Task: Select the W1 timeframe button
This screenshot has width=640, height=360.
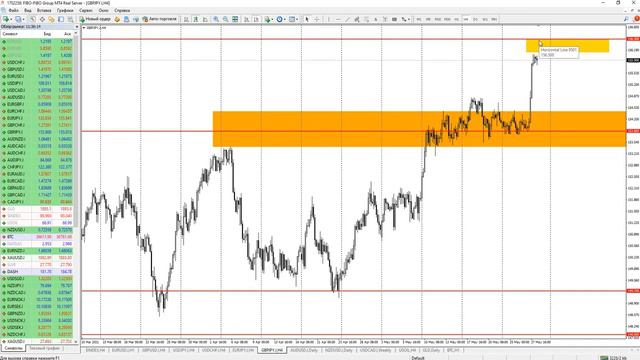Action: (x=485, y=19)
